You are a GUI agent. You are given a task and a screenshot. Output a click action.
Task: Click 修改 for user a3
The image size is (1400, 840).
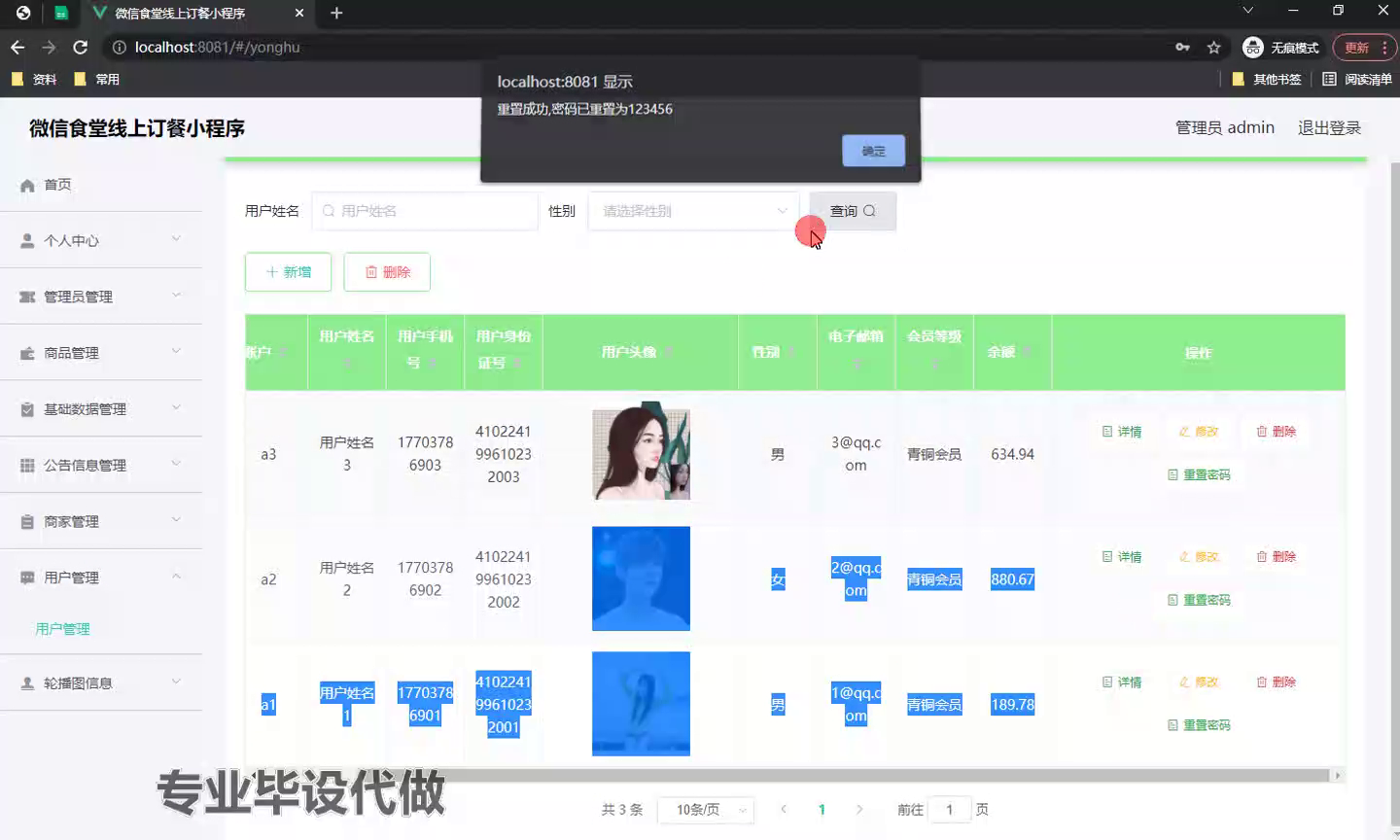(1199, 432)
